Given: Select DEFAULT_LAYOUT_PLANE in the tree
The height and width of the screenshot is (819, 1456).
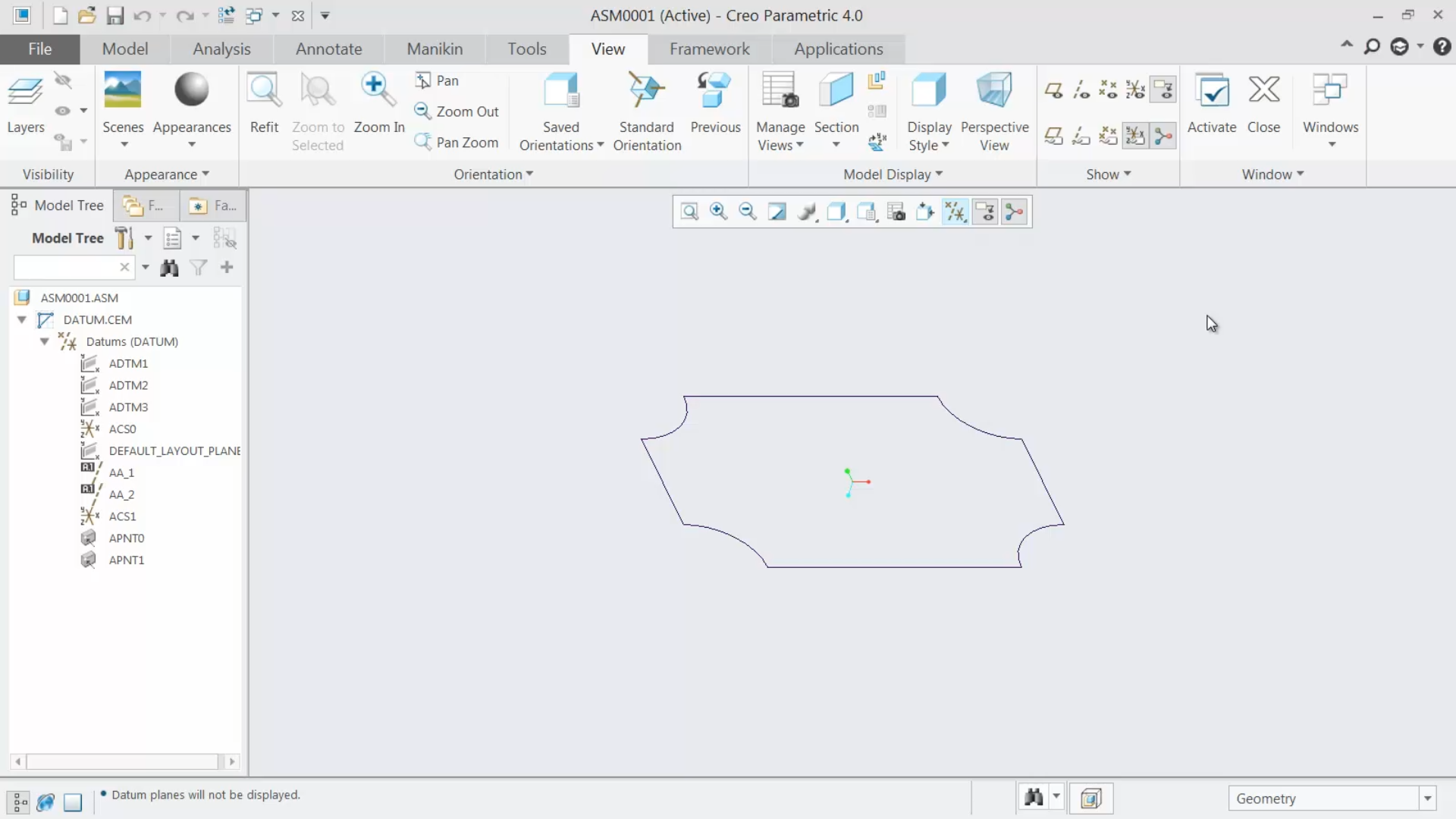Looking at the screenshot, I should coord(174,450).
